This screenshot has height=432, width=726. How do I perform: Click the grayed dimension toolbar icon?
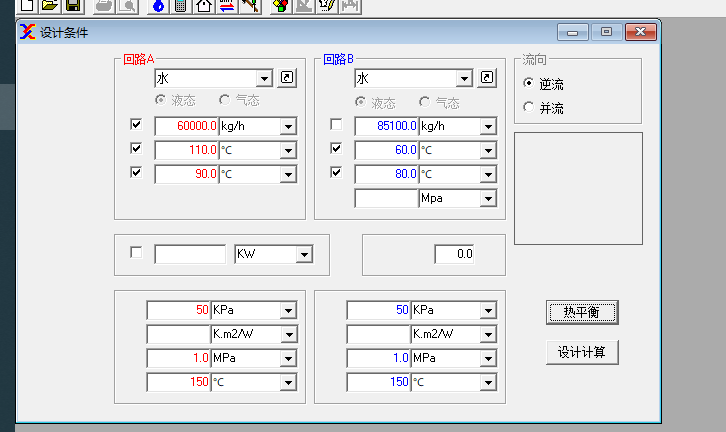350,6
